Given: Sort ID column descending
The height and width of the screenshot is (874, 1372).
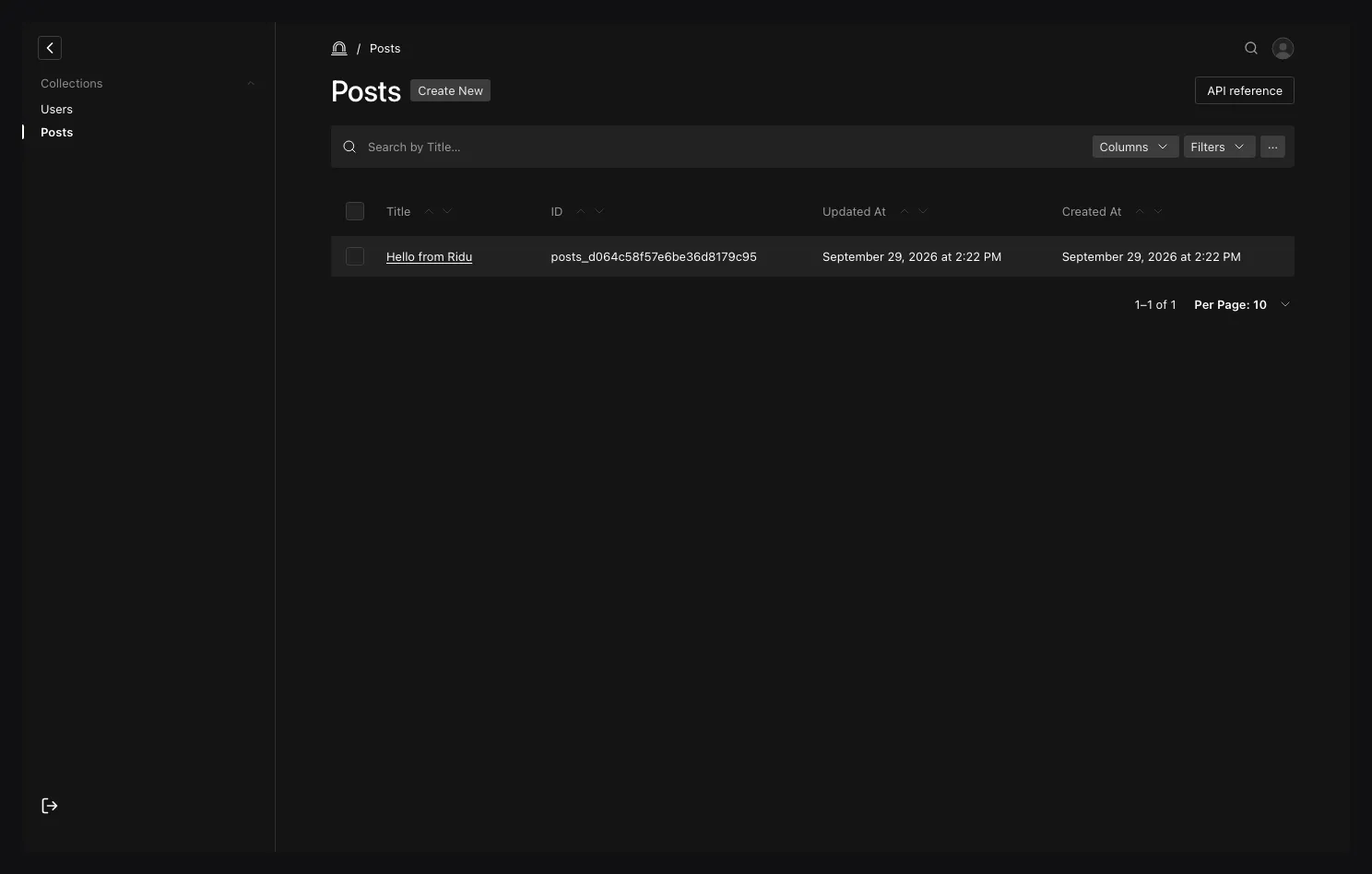Looking at the screenshot, I should pos(599,211).
